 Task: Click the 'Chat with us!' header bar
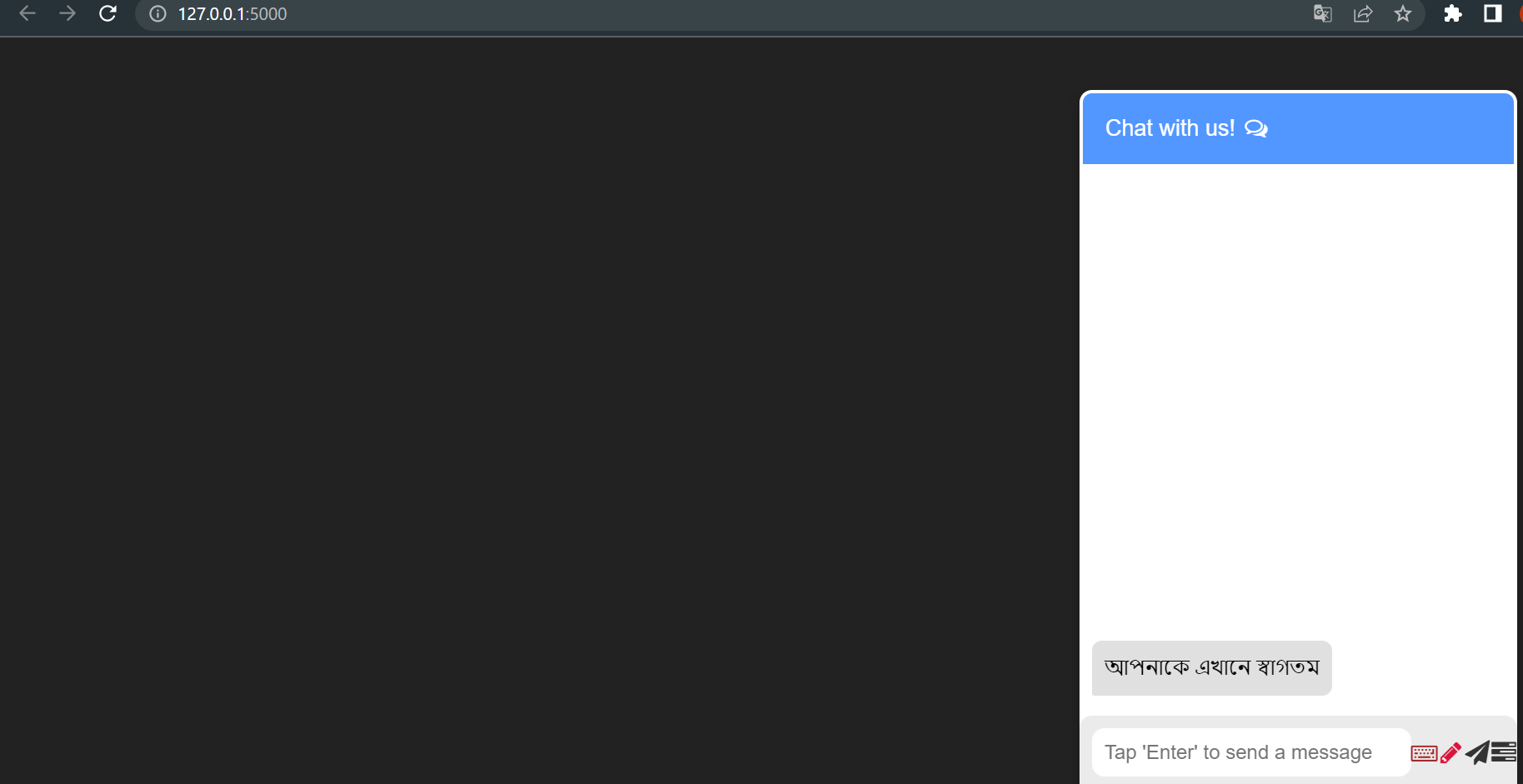pos(1297,128)
